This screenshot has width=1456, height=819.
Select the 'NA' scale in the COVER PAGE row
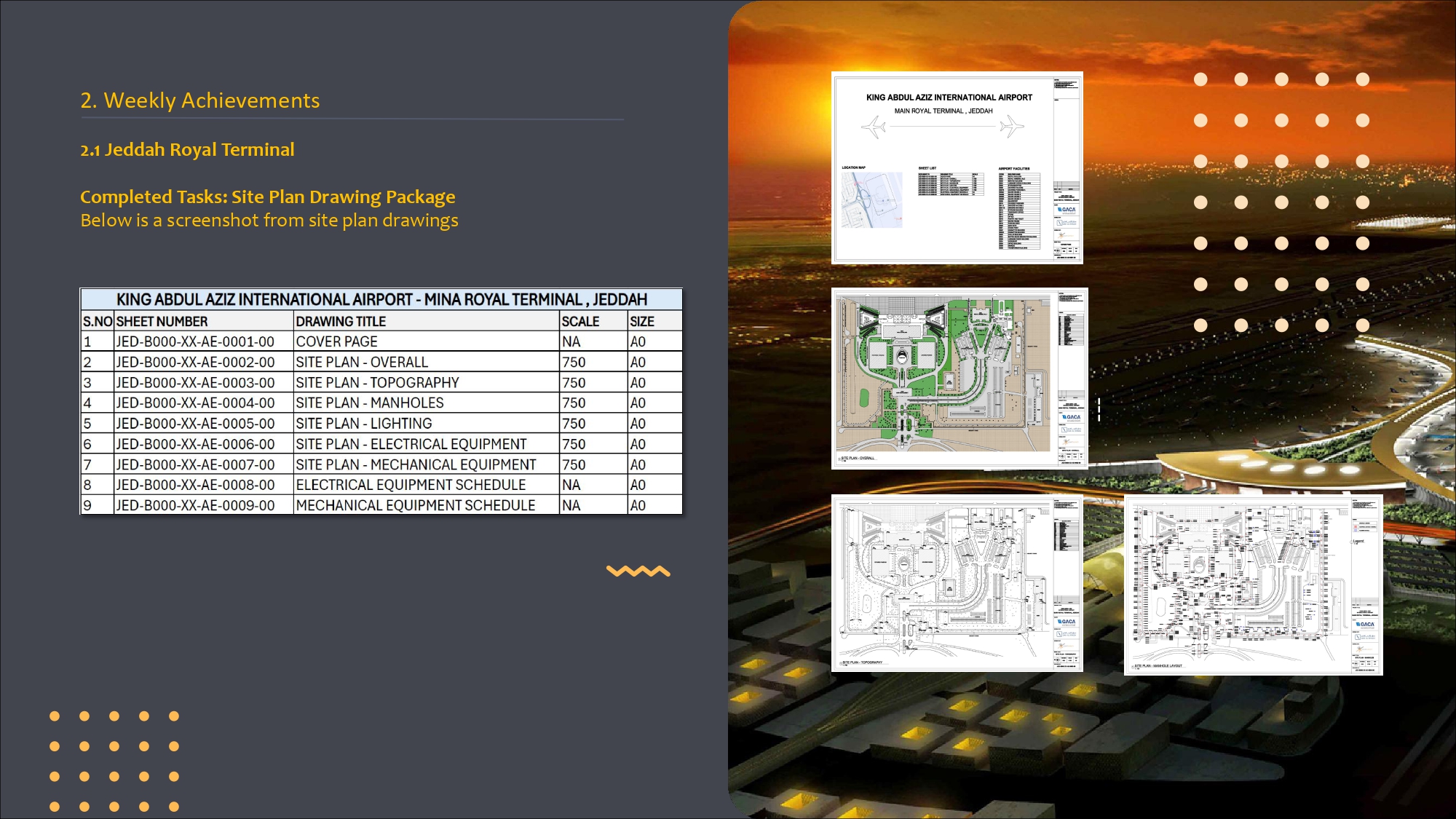coord(593,341)
